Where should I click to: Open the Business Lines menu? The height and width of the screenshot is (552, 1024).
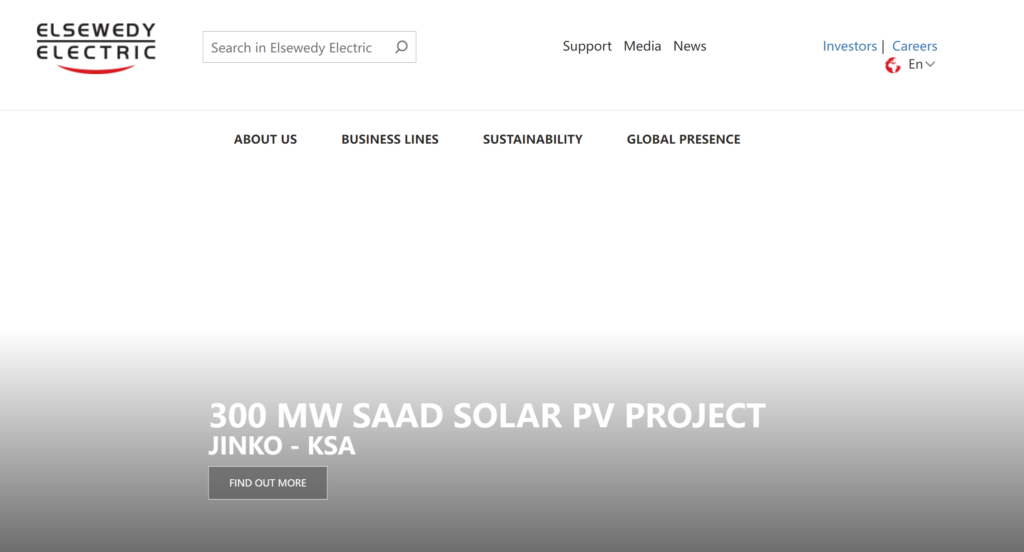pos(390,139)
